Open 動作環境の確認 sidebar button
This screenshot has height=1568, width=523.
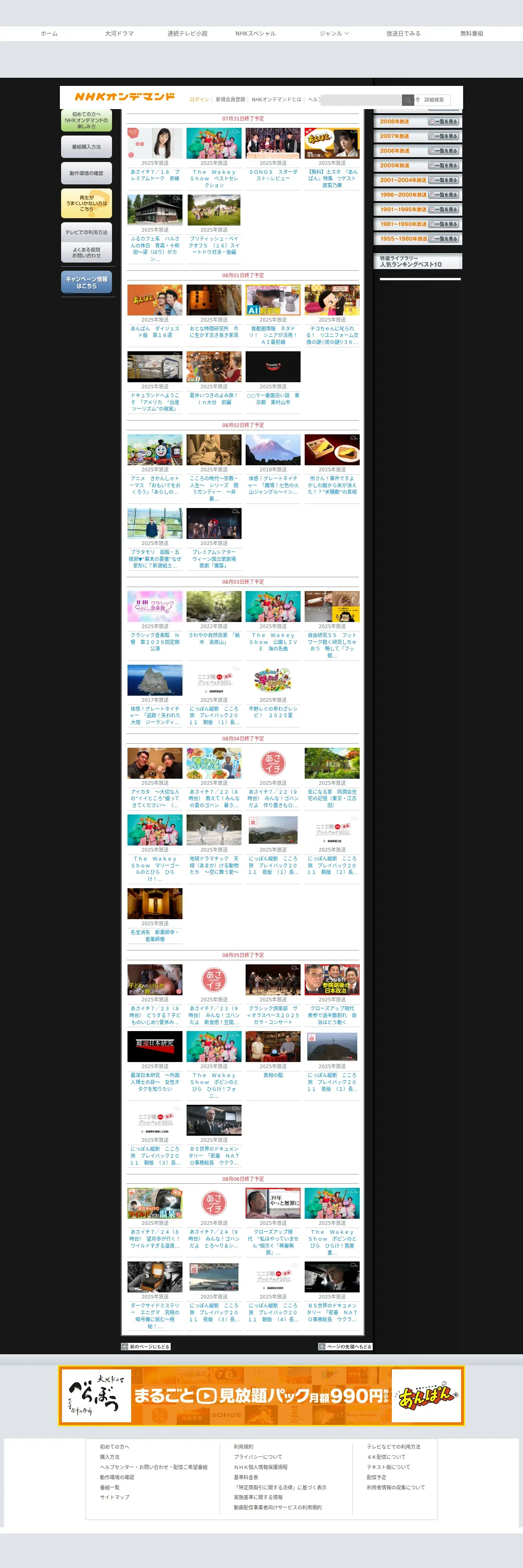(x=86, y=173)
